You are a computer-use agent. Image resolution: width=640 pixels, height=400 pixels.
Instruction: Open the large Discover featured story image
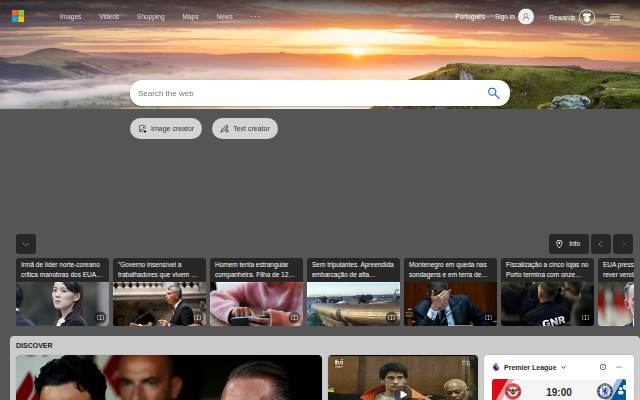pyautogui.click(x=169, y=378)
